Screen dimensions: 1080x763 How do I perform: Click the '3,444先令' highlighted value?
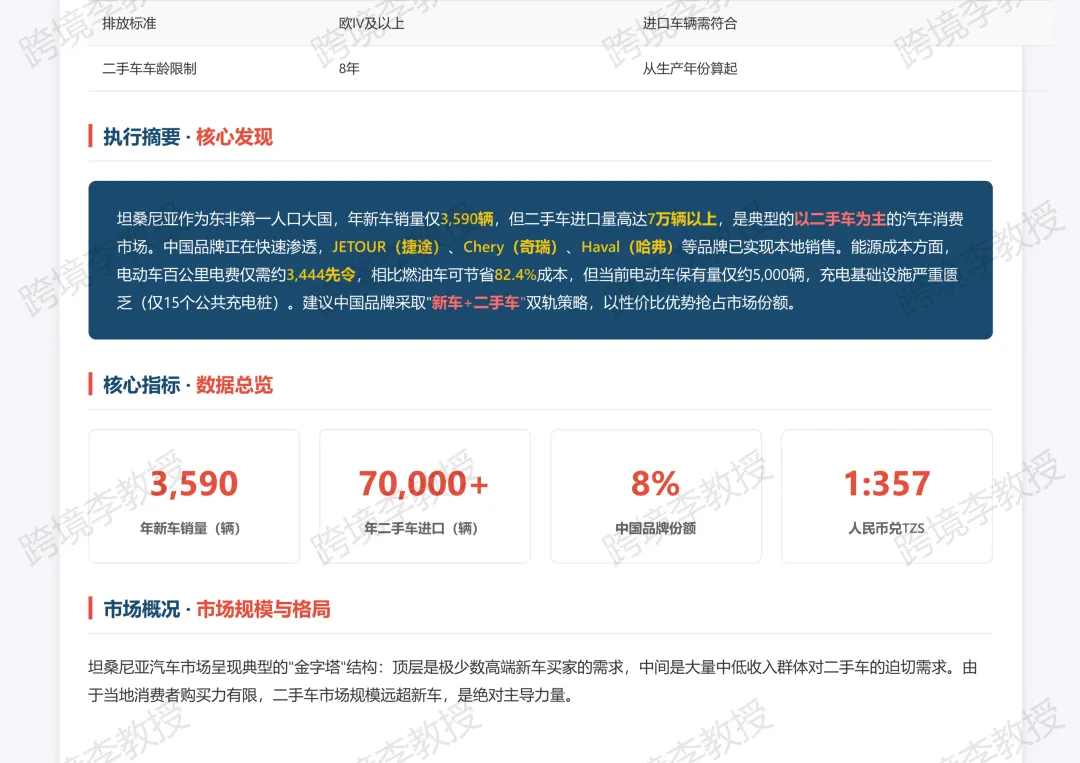tap(321, 275)
